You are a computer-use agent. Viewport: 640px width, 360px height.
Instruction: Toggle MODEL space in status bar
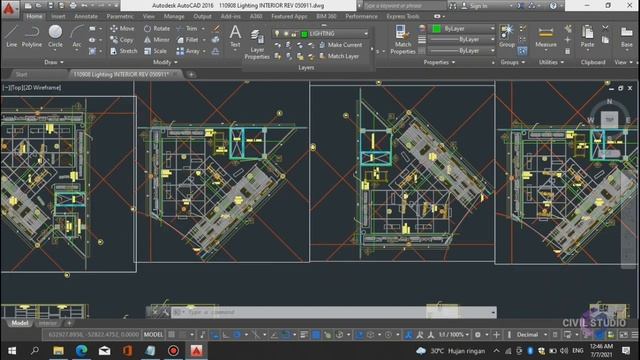click(153, 335)
